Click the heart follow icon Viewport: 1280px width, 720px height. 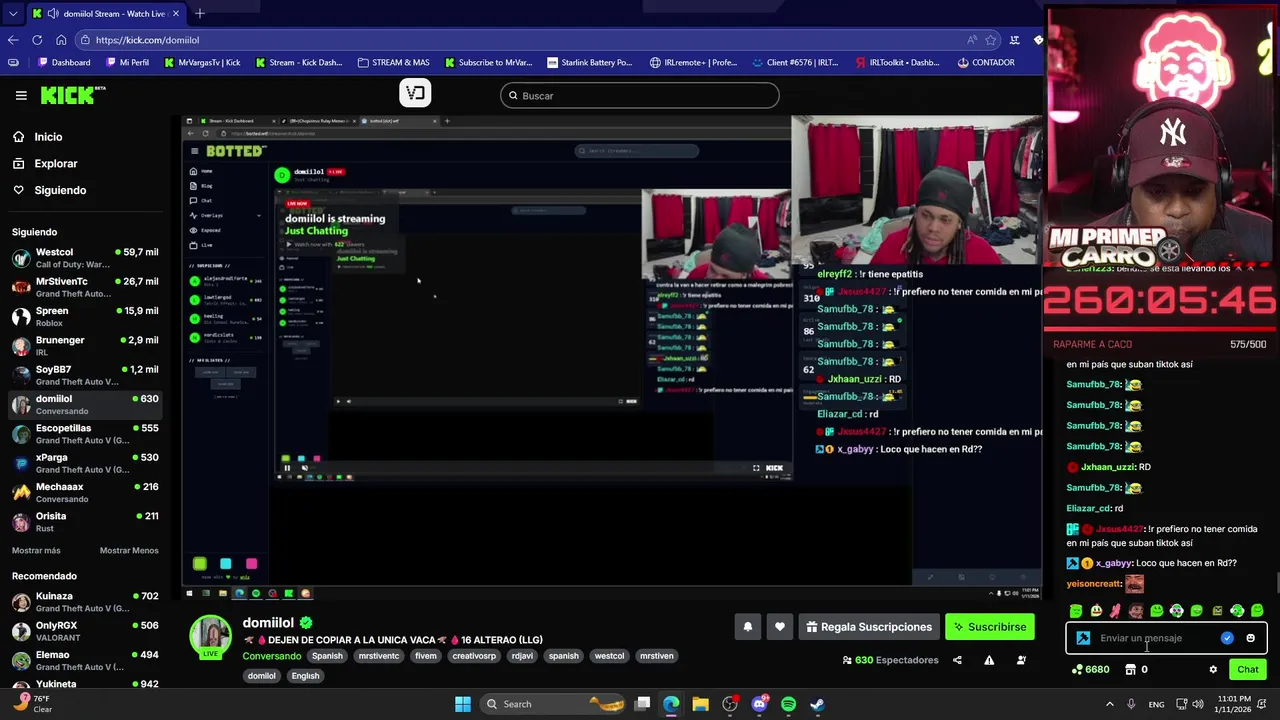(x=780, y=627)
